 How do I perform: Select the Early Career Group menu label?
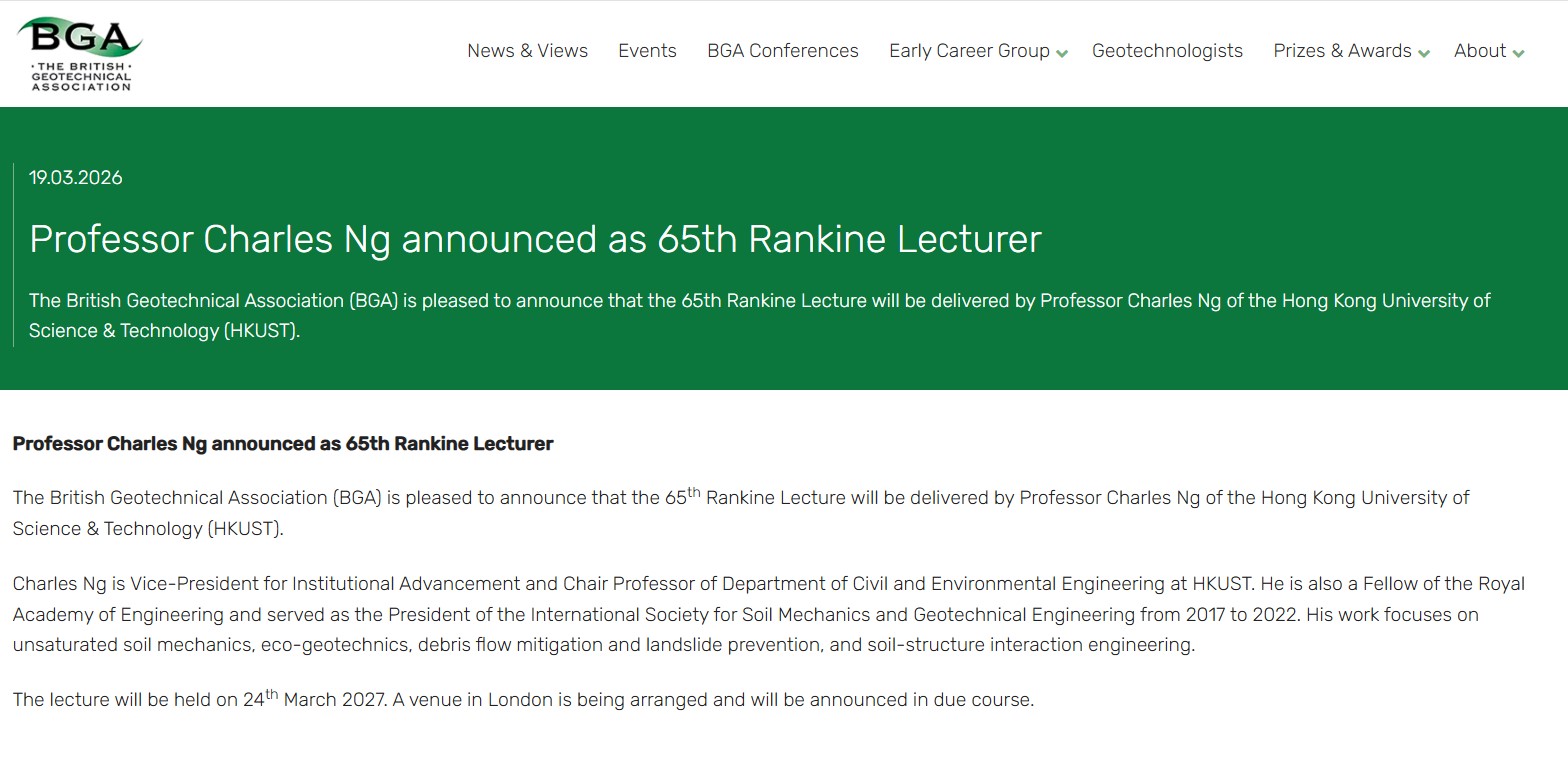(x=968, y=51)
